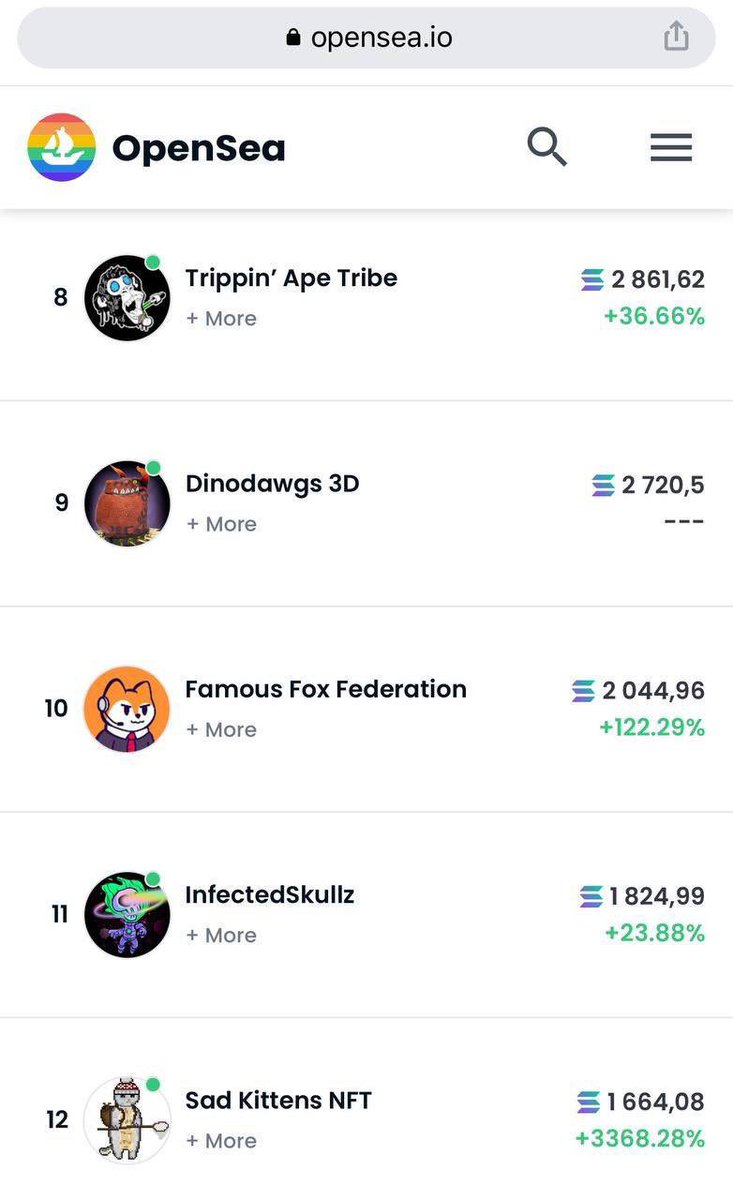Viewport: 733px width, 1200px height.
Task: Open the hamburger menu
Action: click(x=671, y=148)
